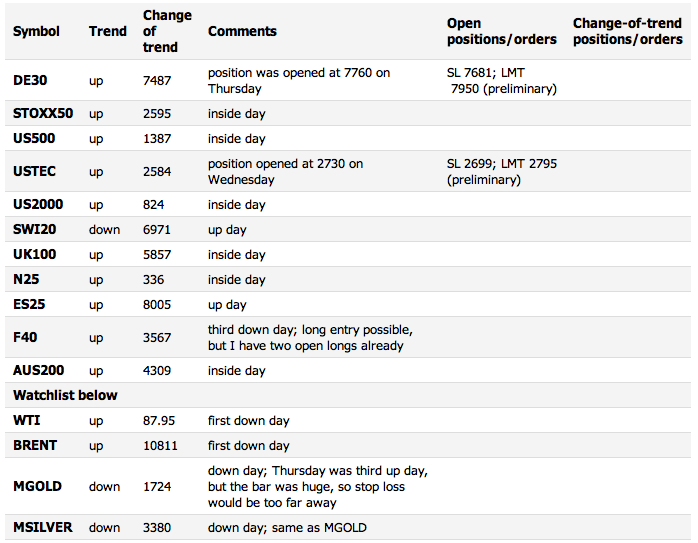698x543 pixels.
Task: Click the Change of trend header
Action: click(167, 31)
